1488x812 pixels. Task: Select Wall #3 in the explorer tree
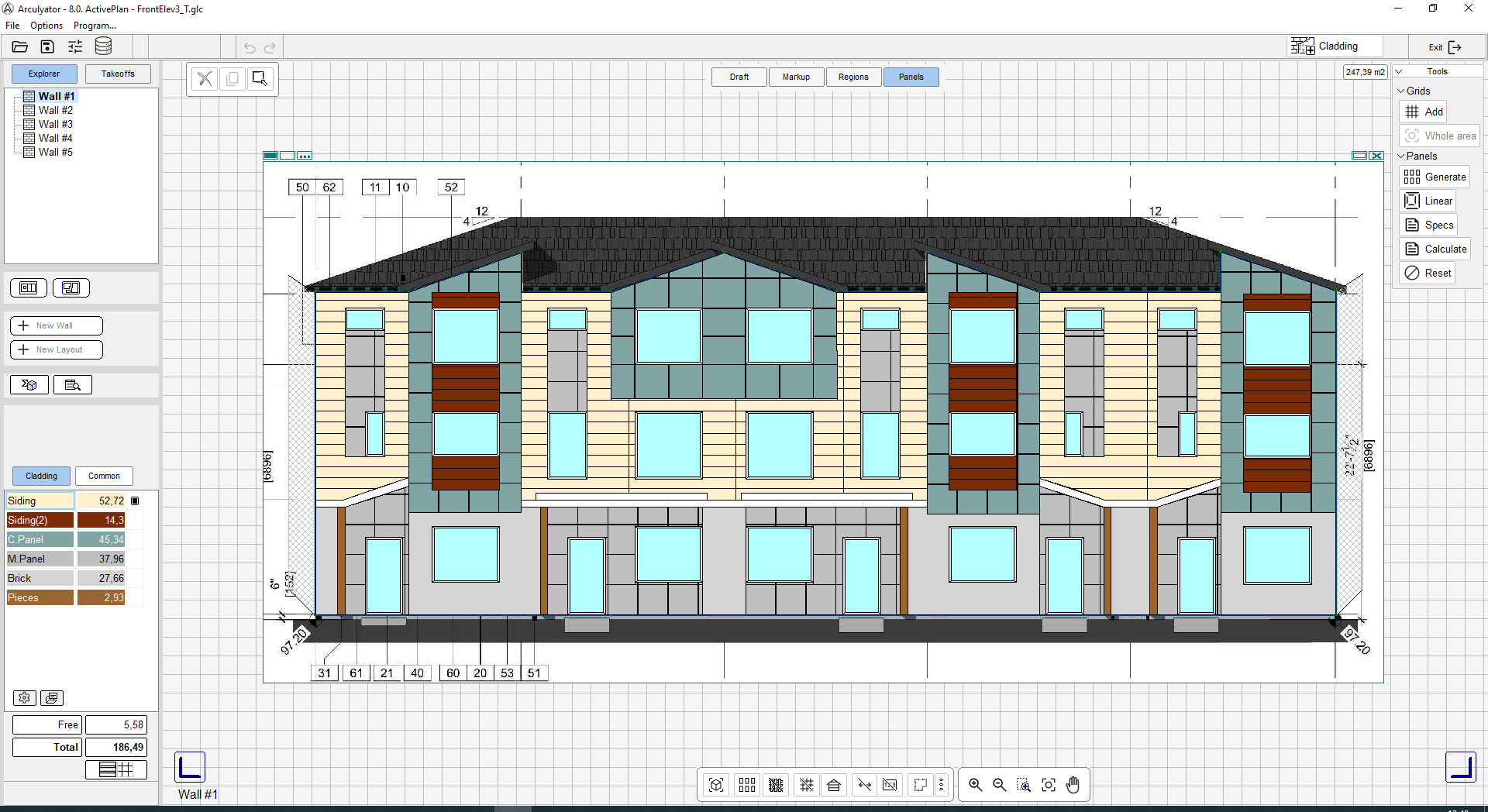point(55,124)
